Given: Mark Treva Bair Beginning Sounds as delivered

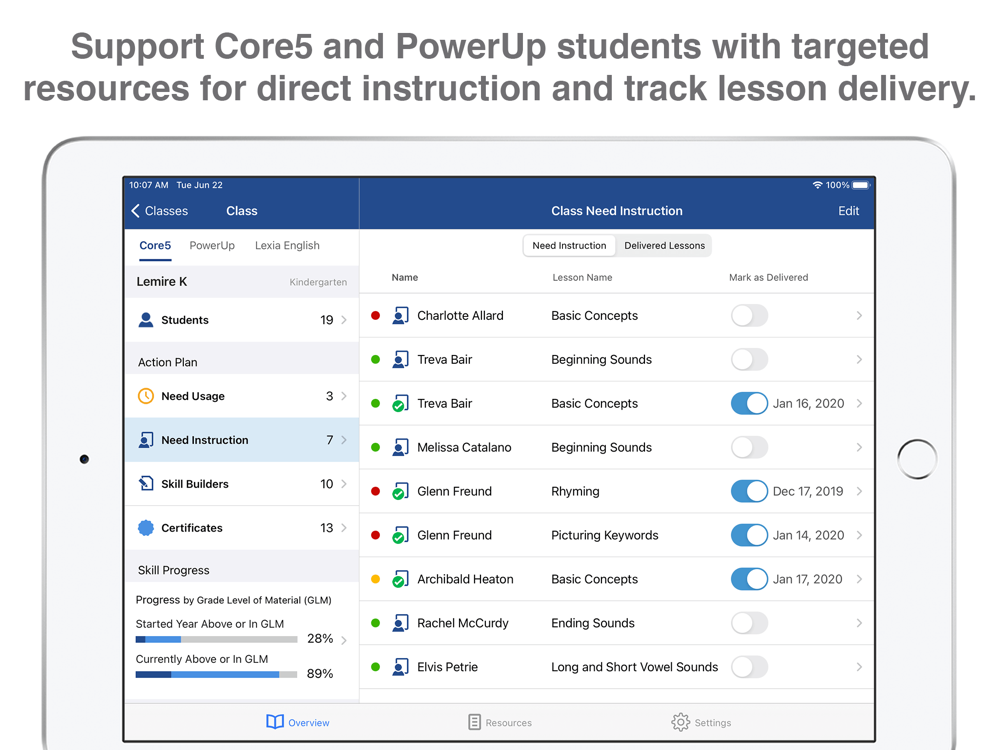Looking at the screenshot, I should click(x=749, y=360).
